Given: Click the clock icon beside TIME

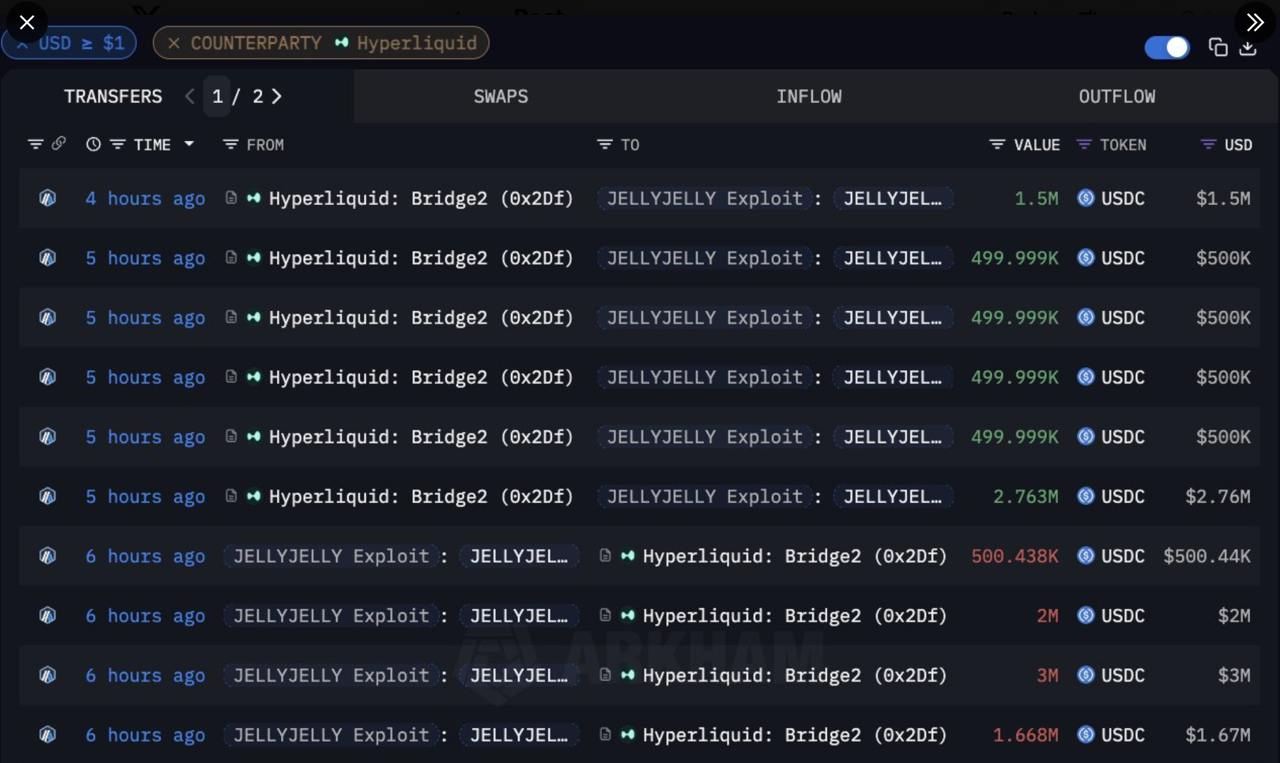Looking at the screenshot, I should click(93, 144).
